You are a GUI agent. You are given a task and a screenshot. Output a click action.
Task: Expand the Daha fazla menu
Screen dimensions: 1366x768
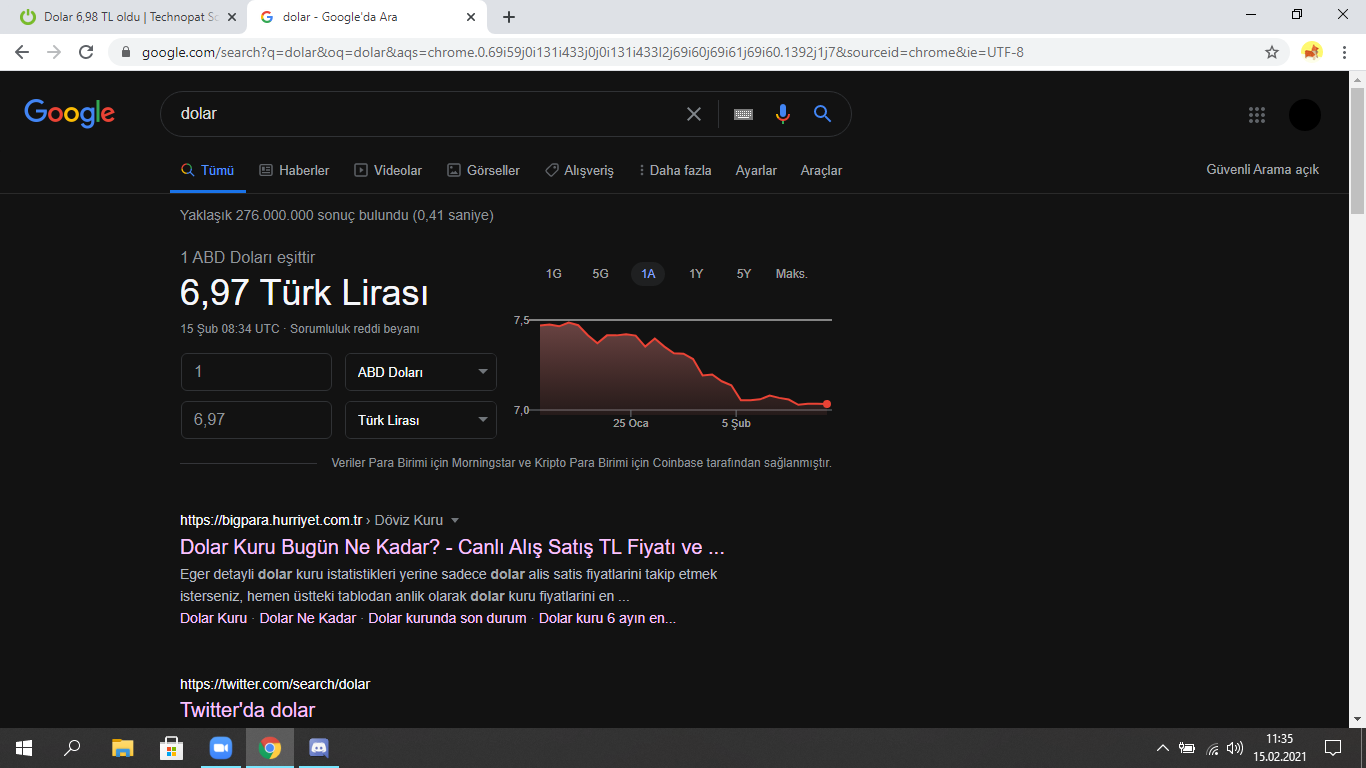point(675,171)
